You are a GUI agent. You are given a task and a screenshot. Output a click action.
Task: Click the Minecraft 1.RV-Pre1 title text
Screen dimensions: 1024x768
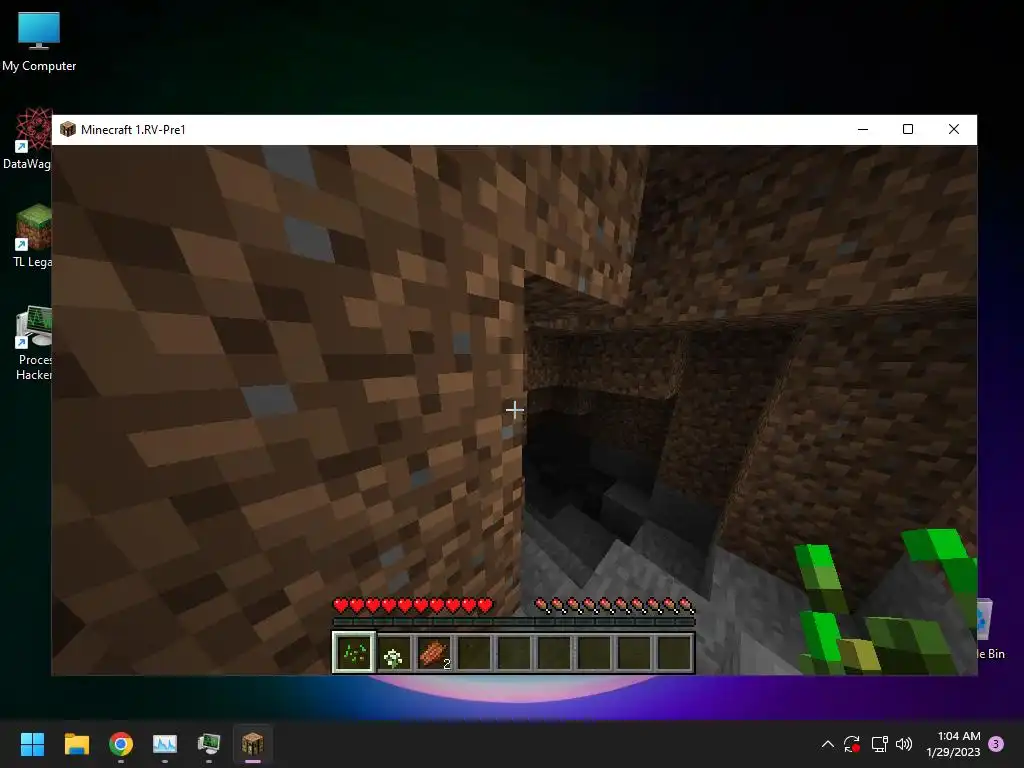133,129
